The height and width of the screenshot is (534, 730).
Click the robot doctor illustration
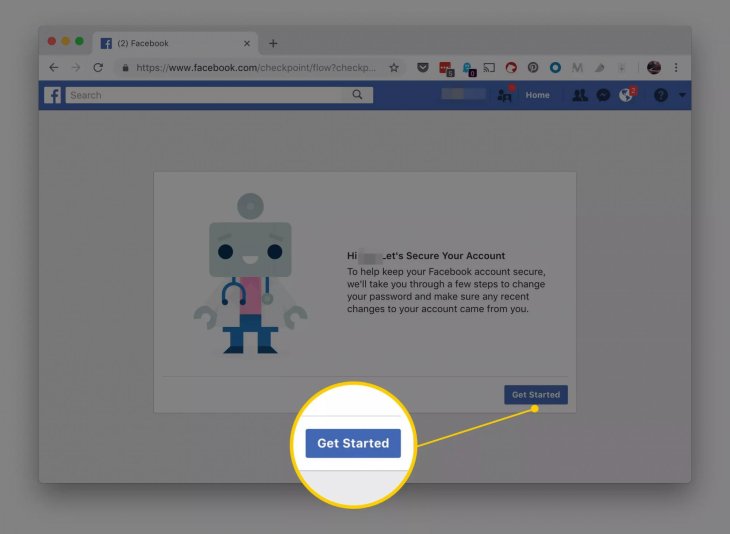click(x=250, y=274)
